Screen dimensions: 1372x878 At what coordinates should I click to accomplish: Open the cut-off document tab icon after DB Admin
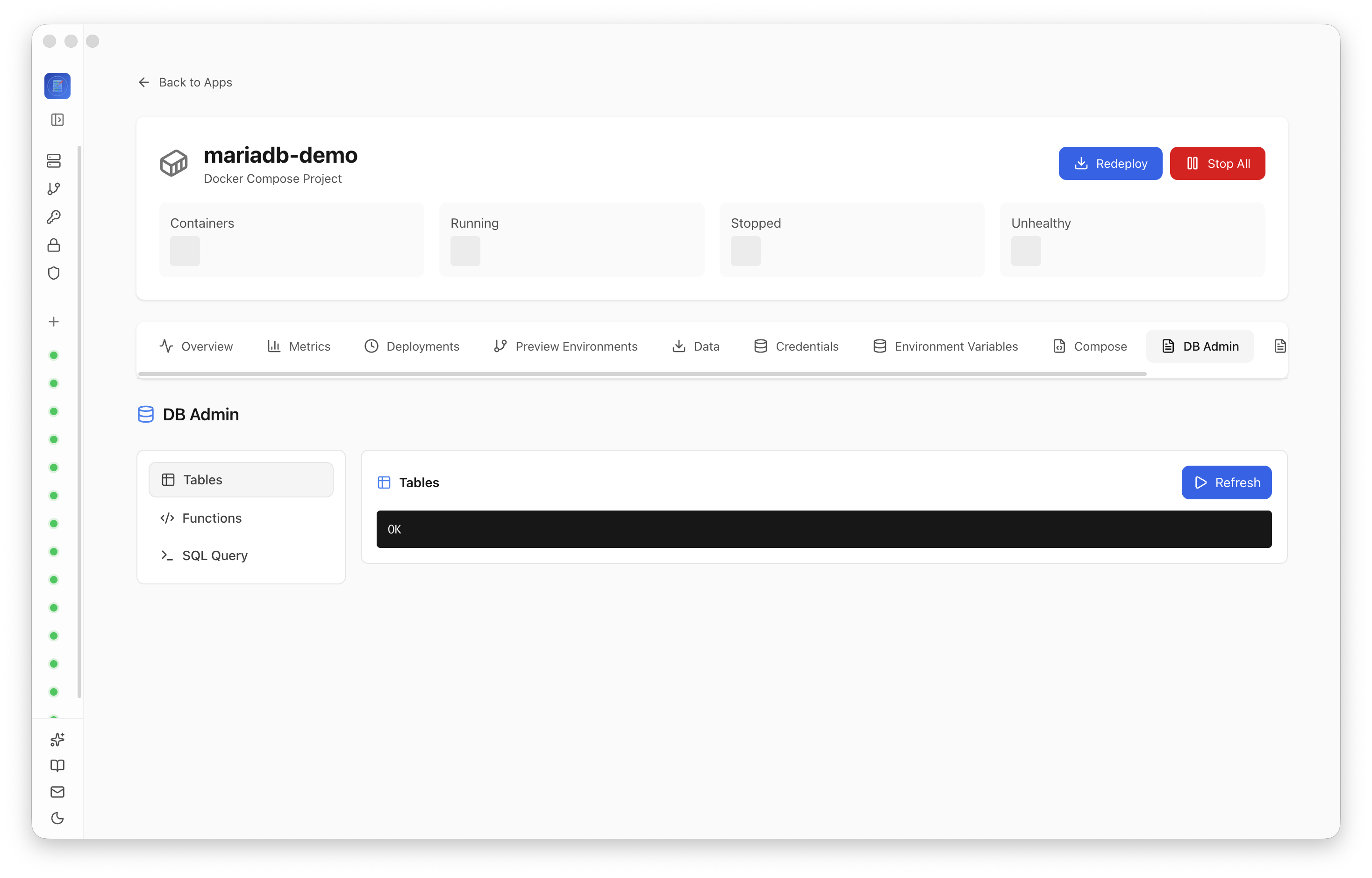pos(1279,346)
